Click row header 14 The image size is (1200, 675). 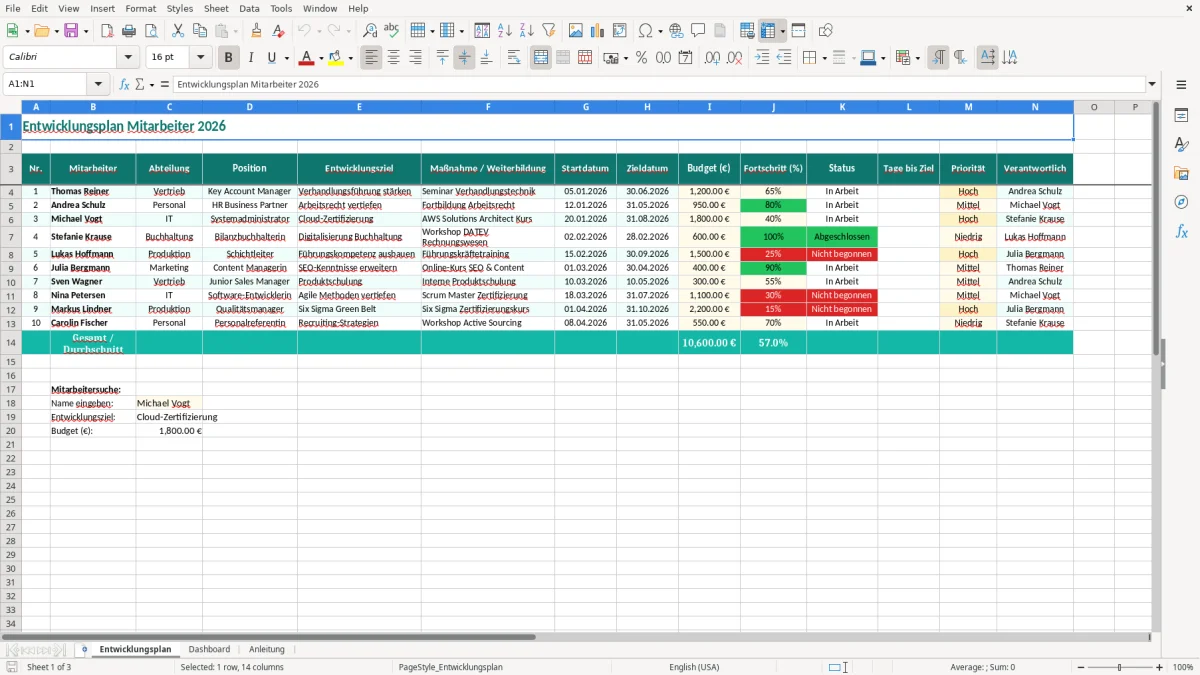pyautogui.click(x=11, y=342)
